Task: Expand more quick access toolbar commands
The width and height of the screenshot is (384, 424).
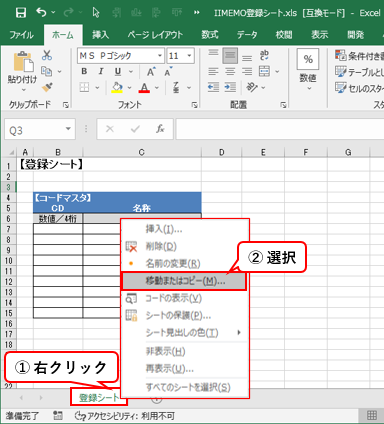Action: [x=197, y=13]
